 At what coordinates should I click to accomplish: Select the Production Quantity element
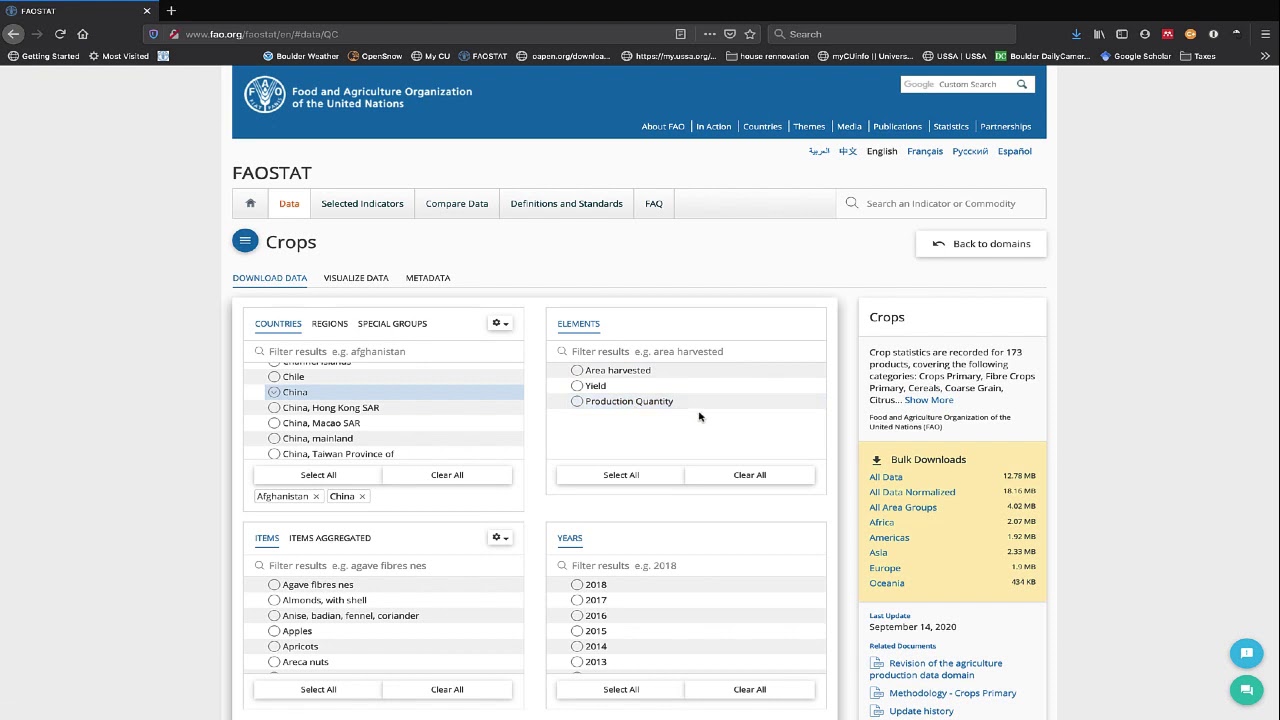click(577, 401)
